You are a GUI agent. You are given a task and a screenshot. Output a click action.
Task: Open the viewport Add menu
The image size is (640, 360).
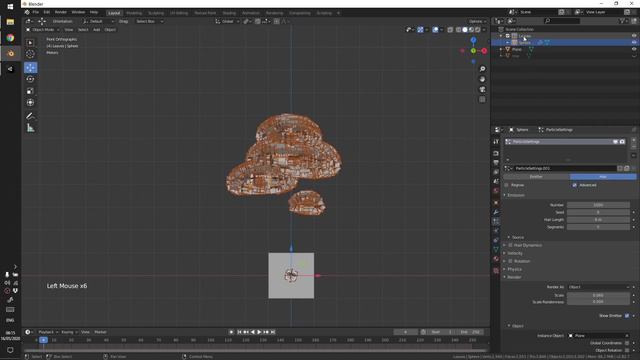click(x=96, y=30)
